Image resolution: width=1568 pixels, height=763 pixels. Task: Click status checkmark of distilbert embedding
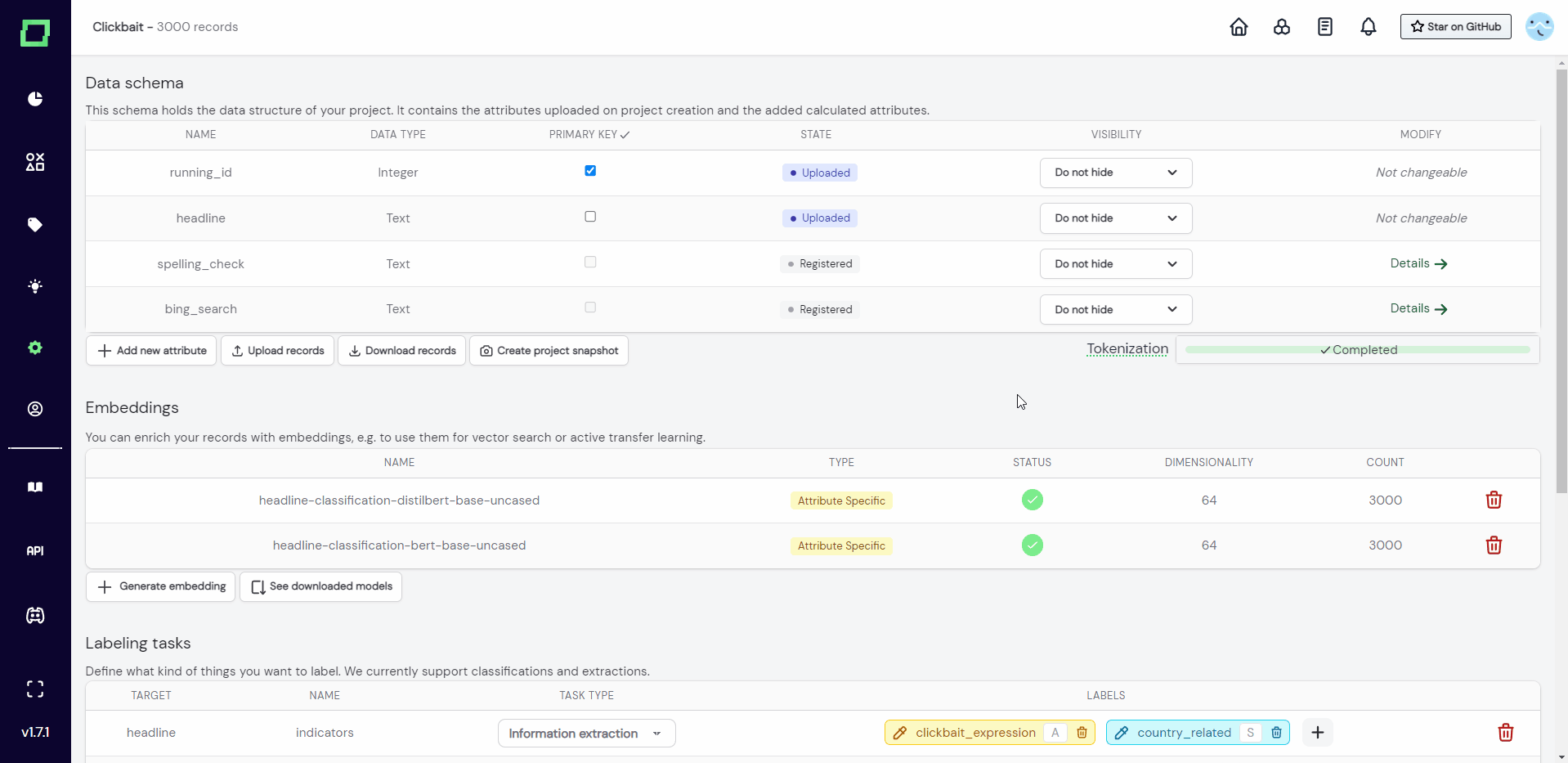tap(1033, 500)
